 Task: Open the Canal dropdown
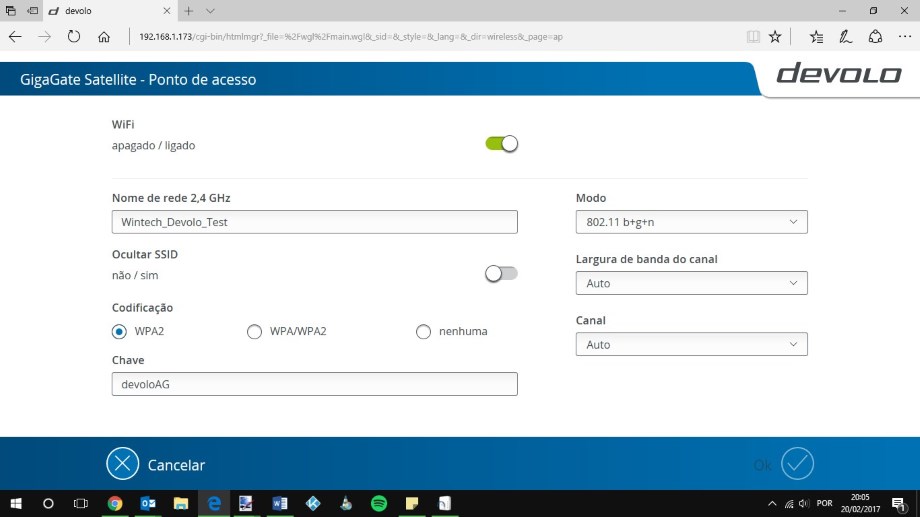(x=691, y=345)
